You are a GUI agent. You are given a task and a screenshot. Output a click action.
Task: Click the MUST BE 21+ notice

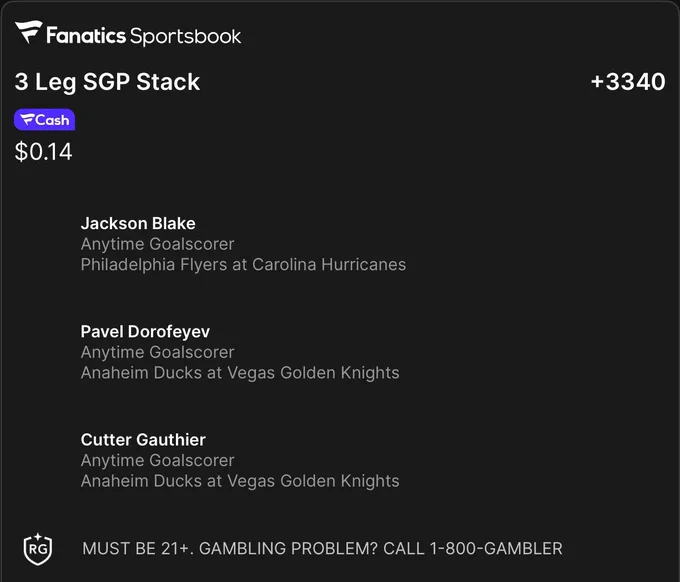click(138, 549)
